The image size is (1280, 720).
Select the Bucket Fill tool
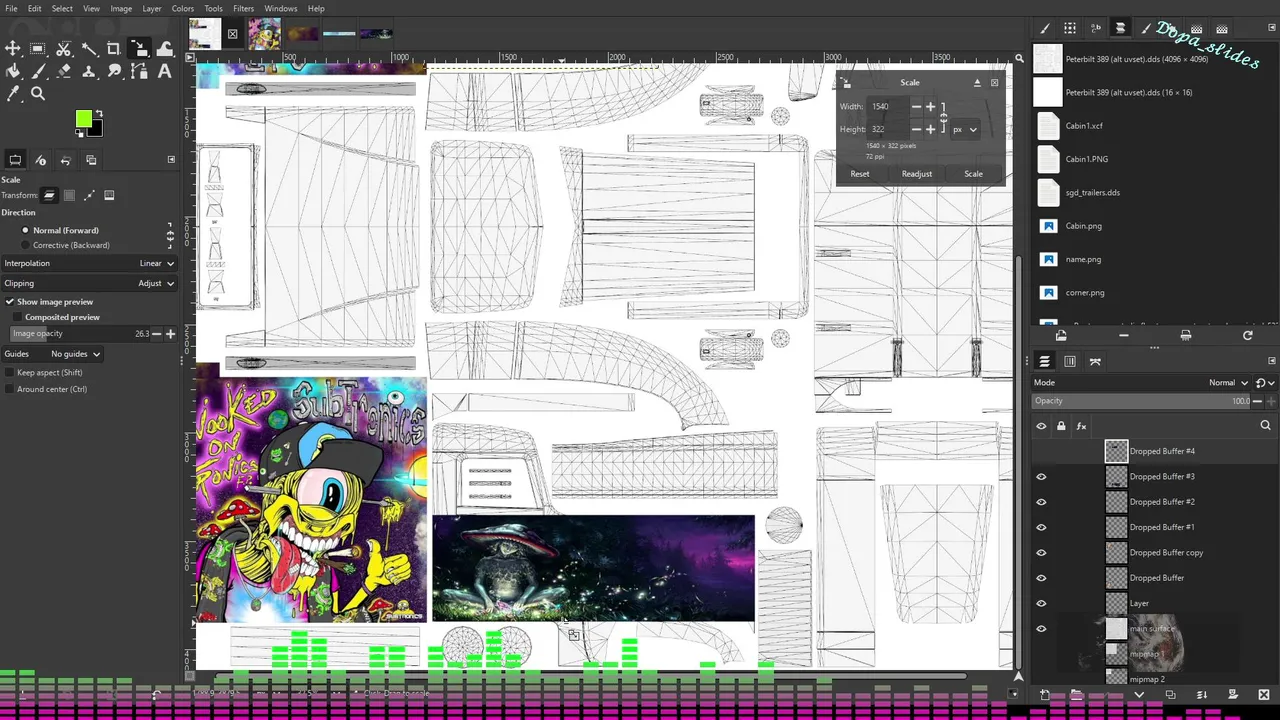[13, 72]
